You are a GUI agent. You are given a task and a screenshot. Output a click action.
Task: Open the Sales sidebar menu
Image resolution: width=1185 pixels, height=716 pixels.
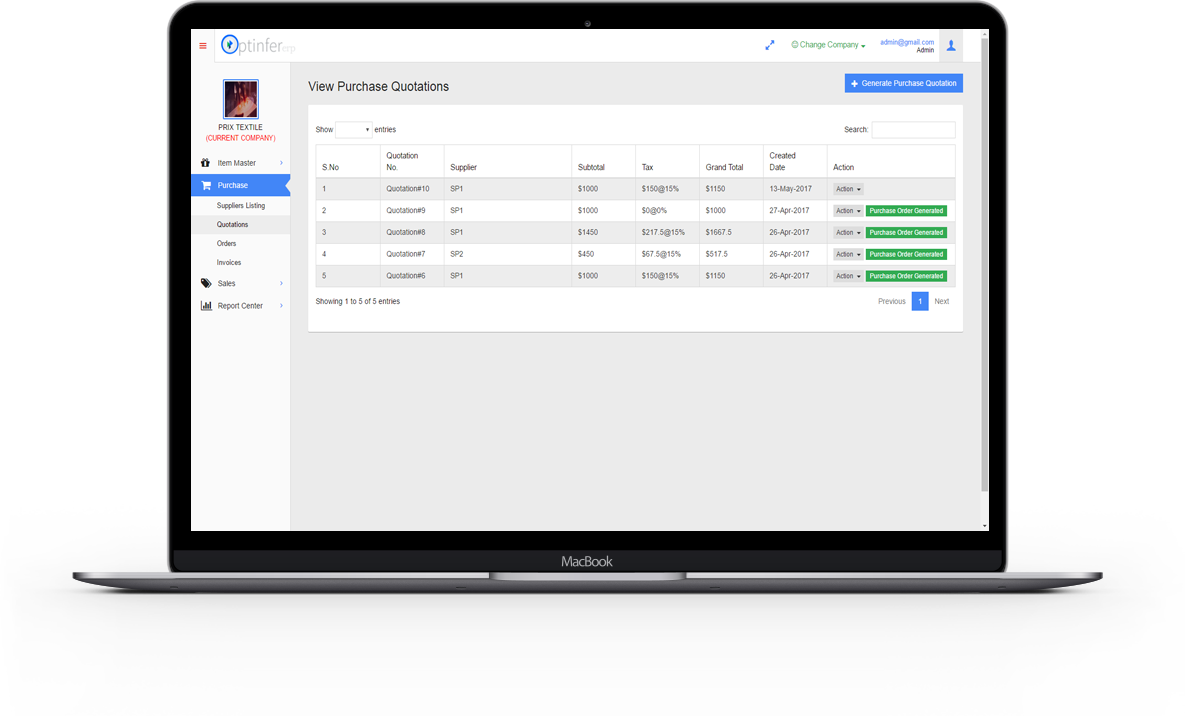tap(240, 284)
